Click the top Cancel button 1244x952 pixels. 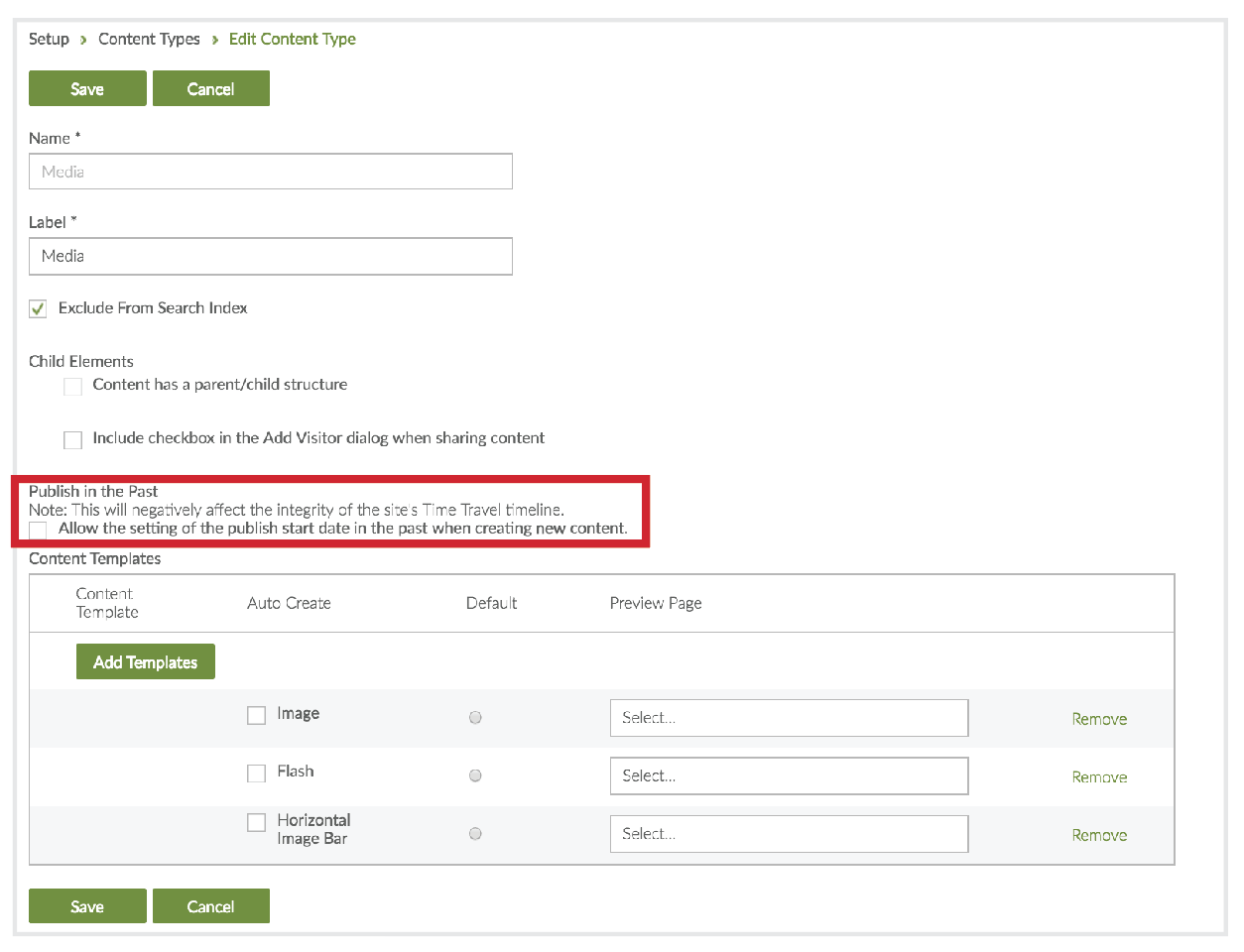tap(210, 88)
